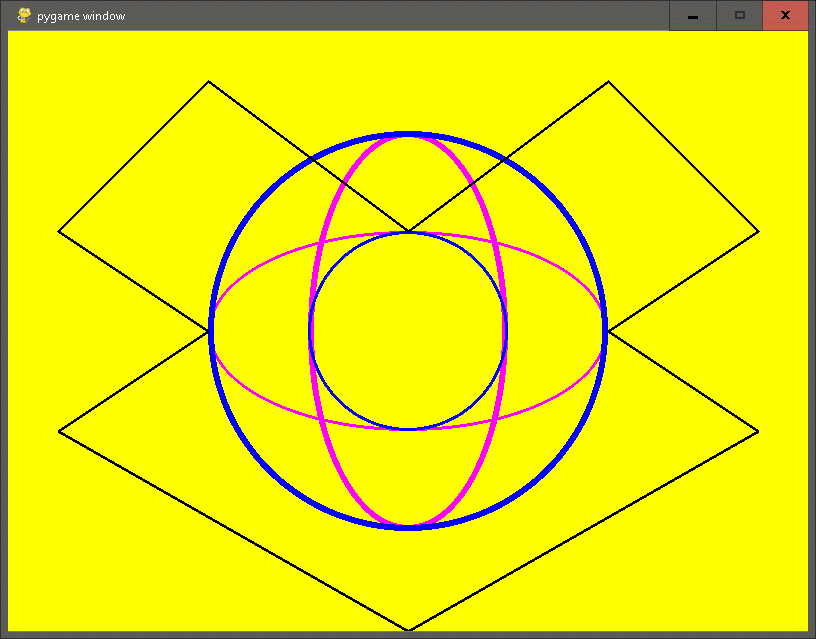Minimize the pygame window
The image size is (816, 639).
click(x=693, y=16)
